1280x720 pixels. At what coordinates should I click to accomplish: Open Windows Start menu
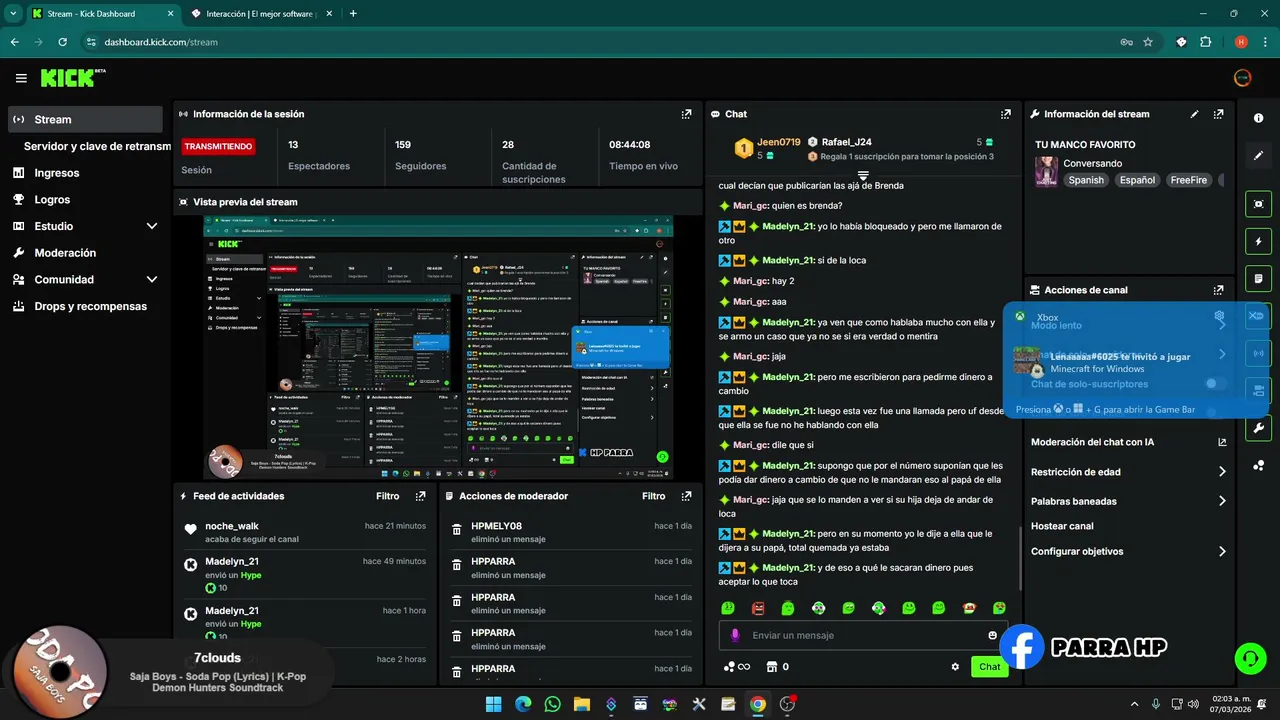(493, 704)
